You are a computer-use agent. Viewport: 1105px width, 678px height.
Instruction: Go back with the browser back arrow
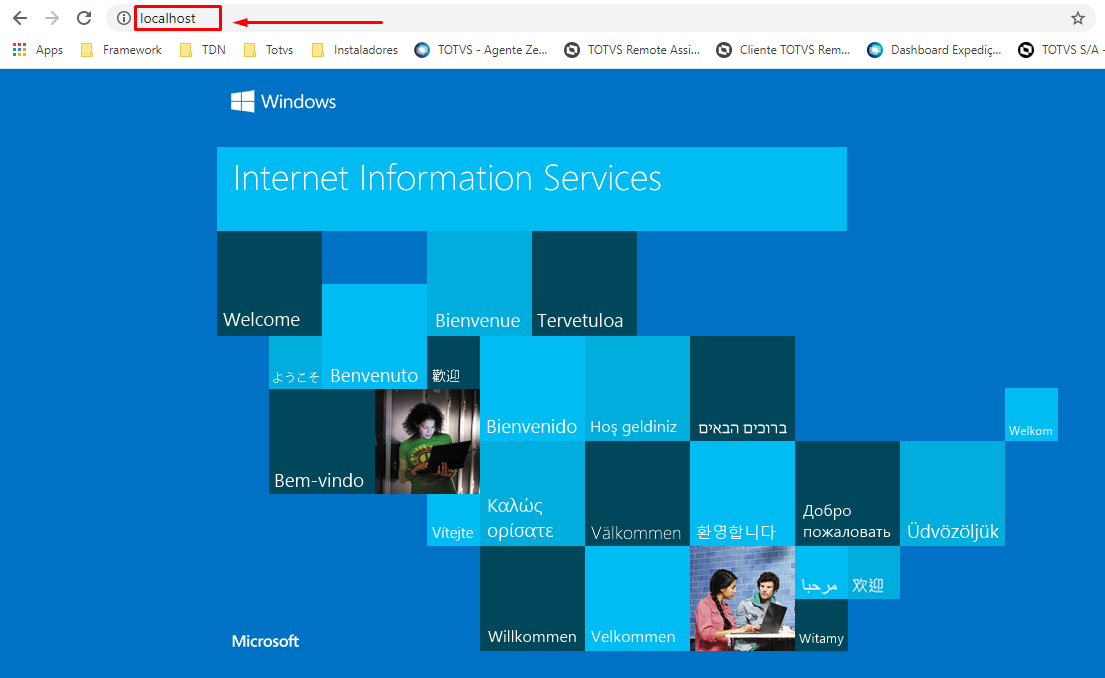coord(20,18)
